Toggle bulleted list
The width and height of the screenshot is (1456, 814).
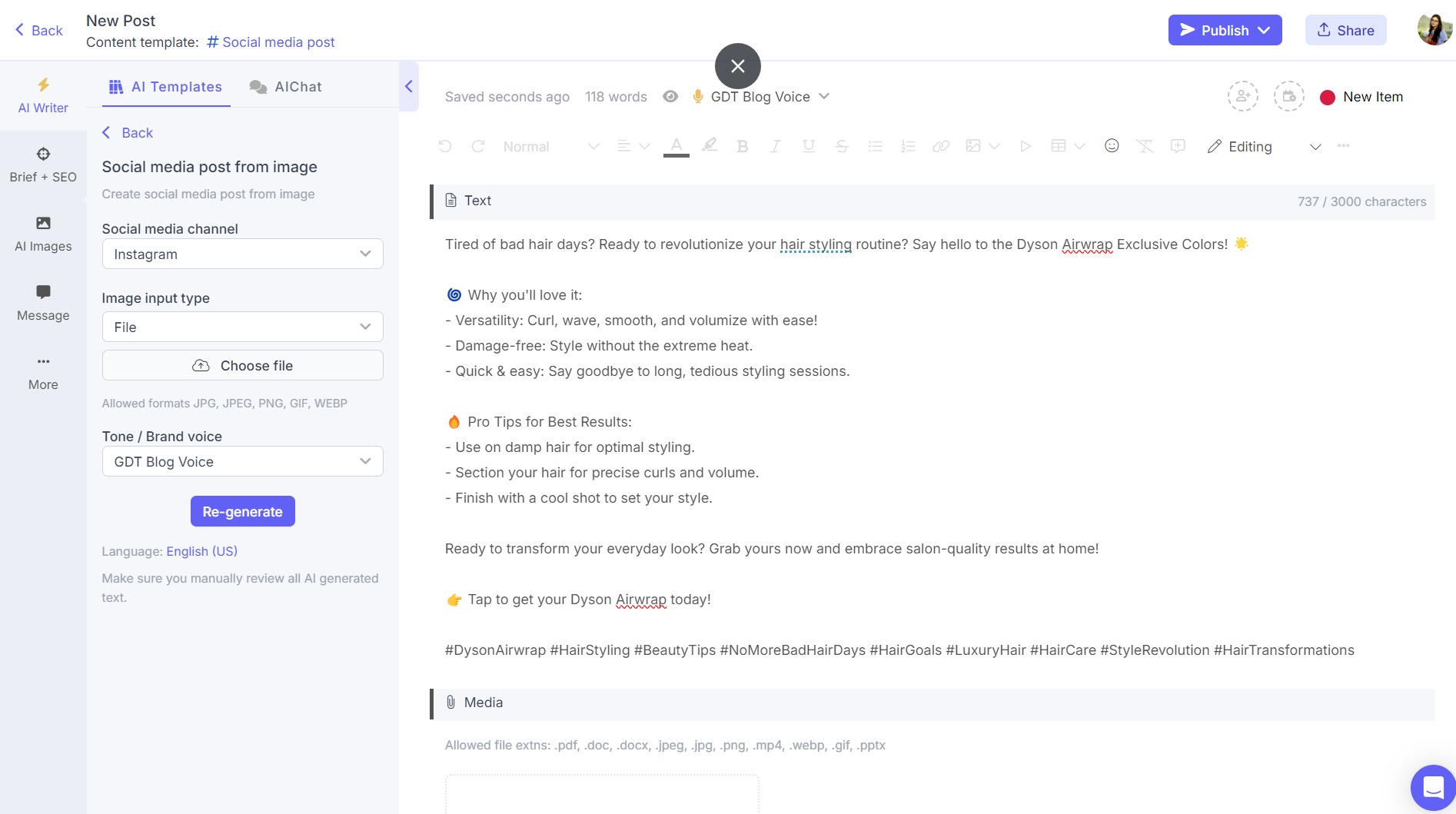875,146
